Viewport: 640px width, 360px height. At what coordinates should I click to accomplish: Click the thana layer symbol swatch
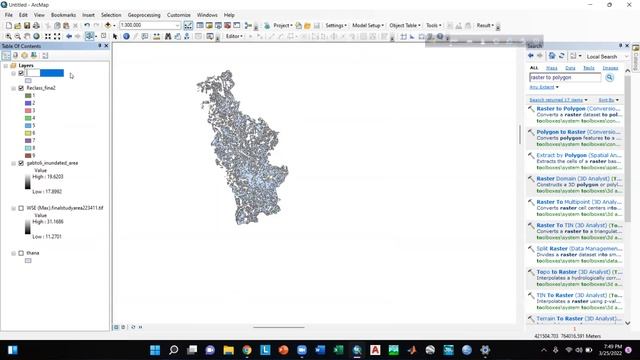pyautogui.click(x=28, y=260)
